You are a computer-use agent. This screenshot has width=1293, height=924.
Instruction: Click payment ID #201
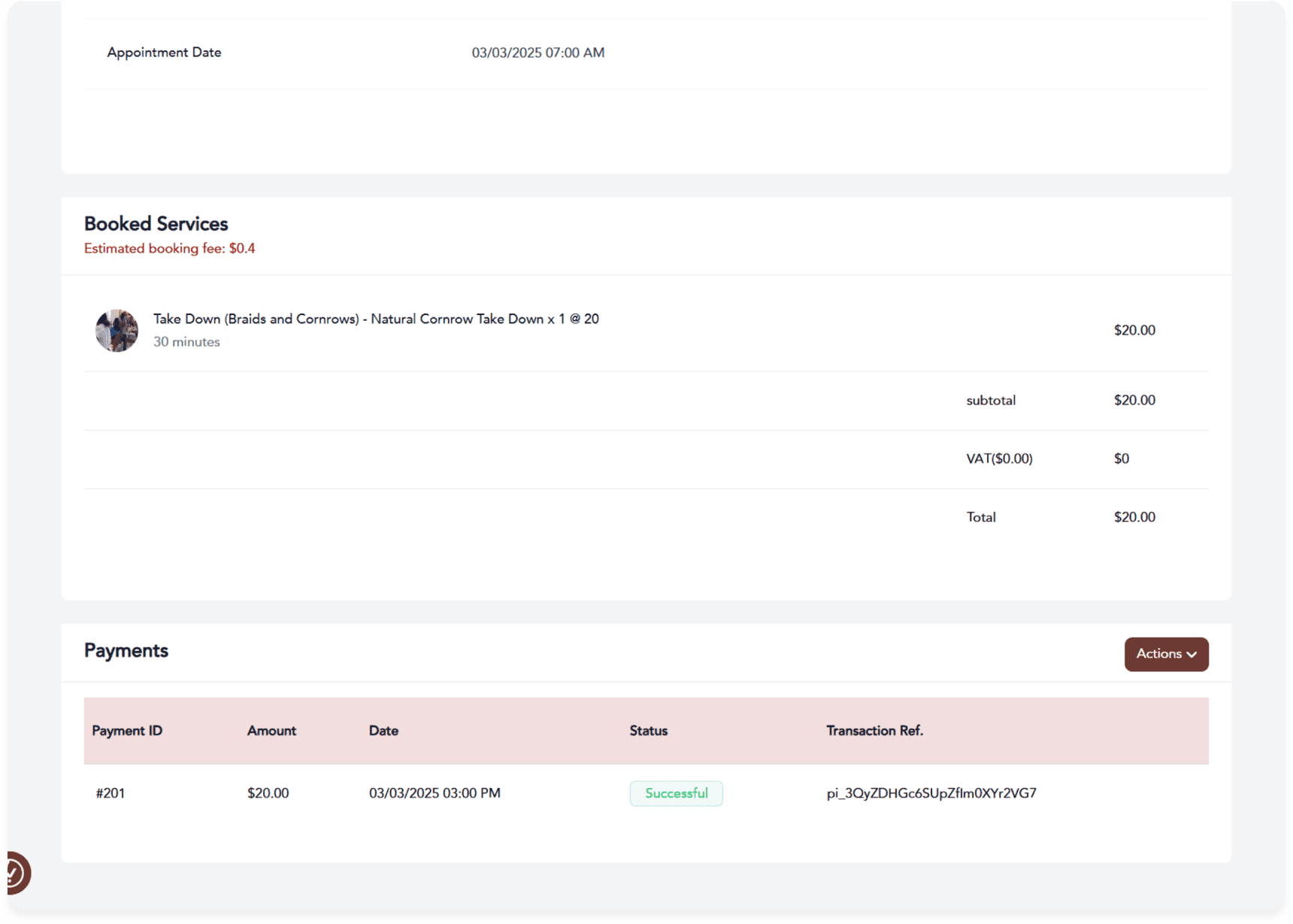111,793
